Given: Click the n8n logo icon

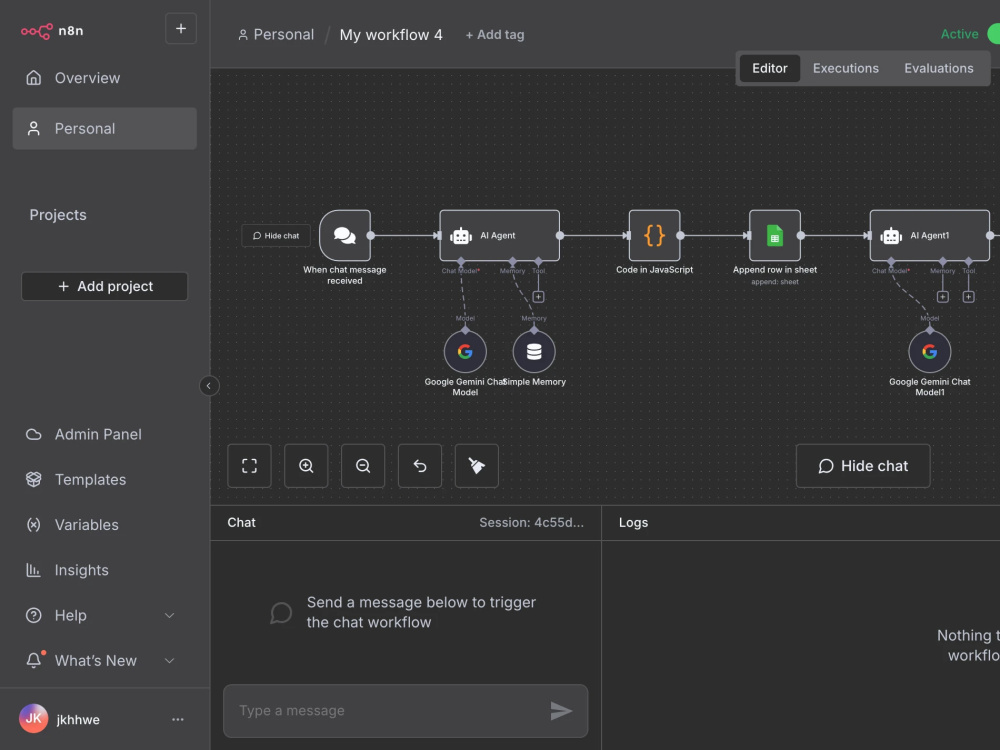Looking at the screenshot, I should [36, 31].
